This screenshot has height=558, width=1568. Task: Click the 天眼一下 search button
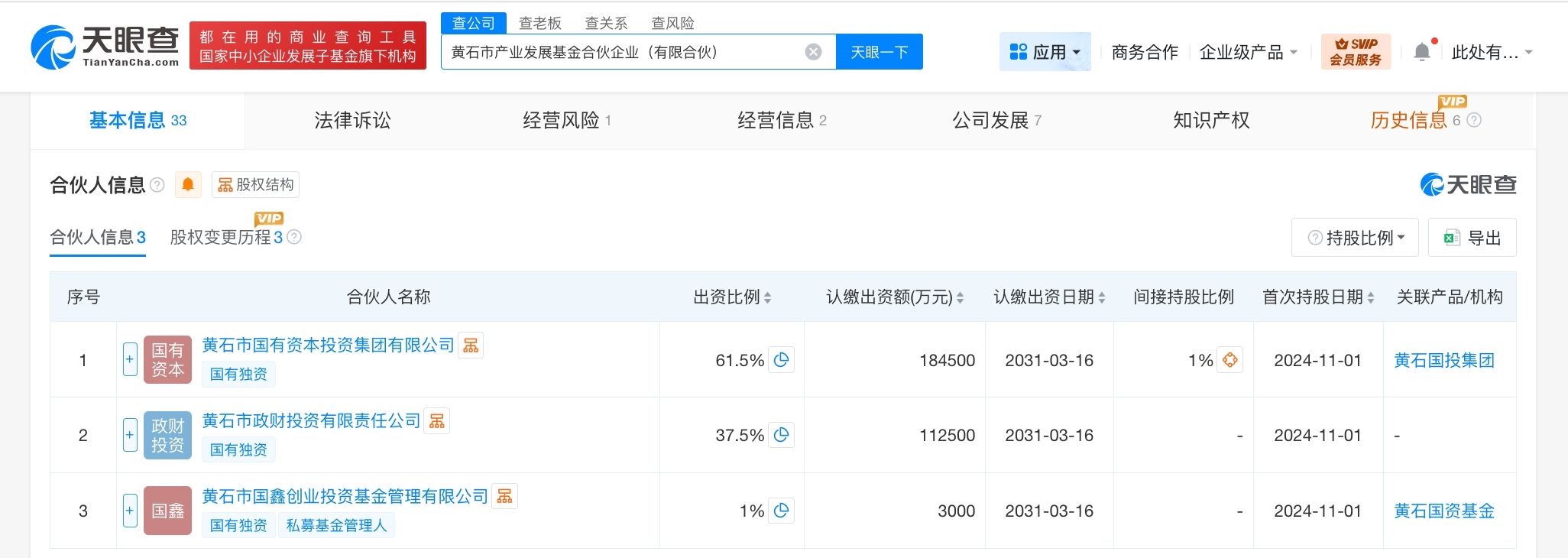pos(880,52)
